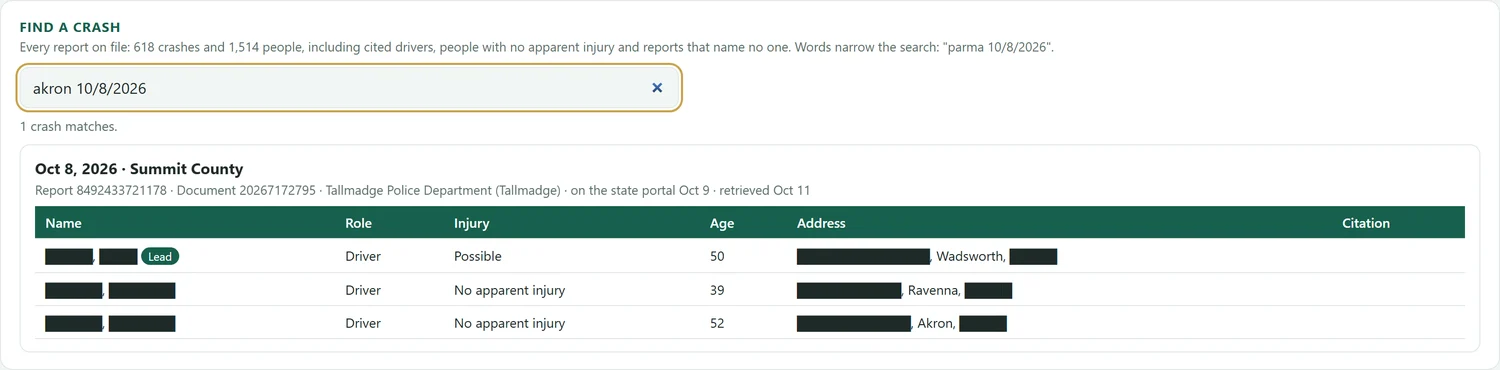This screenshot has height=370, width=1500.
Task: Sort by the Age column header
Action: (722, 223)
